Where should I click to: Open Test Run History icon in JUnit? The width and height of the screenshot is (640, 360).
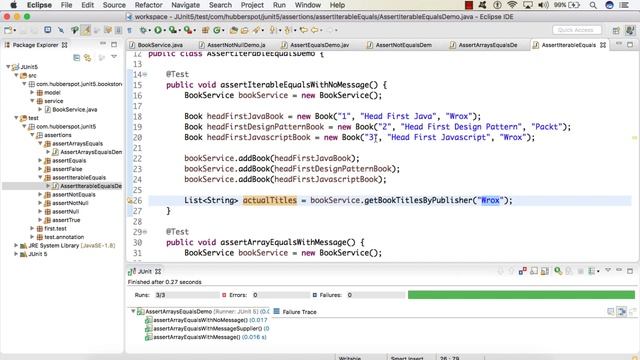[x=591, y=271]
